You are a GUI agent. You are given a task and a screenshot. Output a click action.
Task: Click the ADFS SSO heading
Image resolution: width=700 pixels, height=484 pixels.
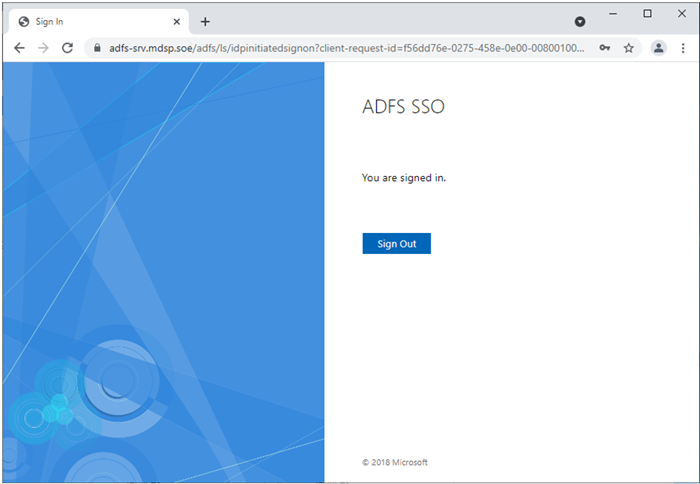pyautogui.click(x=404, y=107)
